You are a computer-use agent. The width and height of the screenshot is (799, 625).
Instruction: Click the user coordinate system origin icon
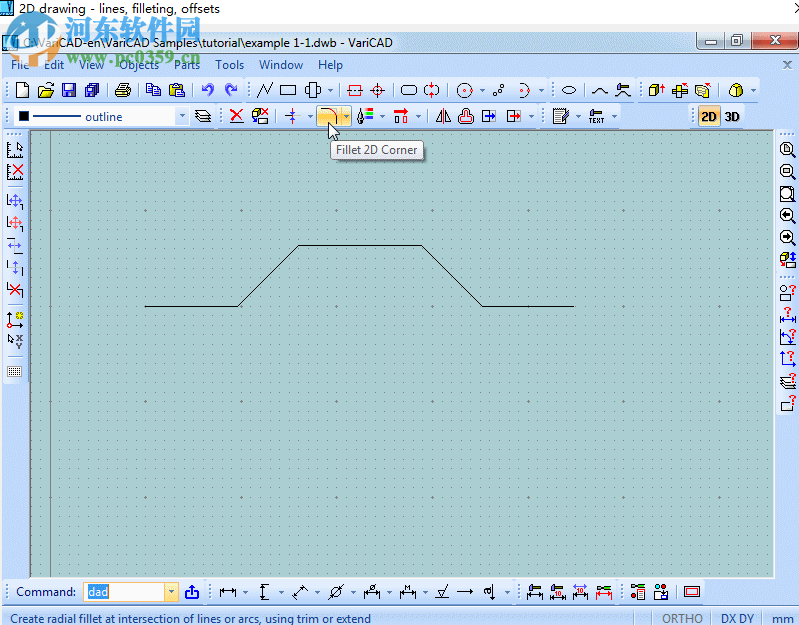(x=14, y=319)
